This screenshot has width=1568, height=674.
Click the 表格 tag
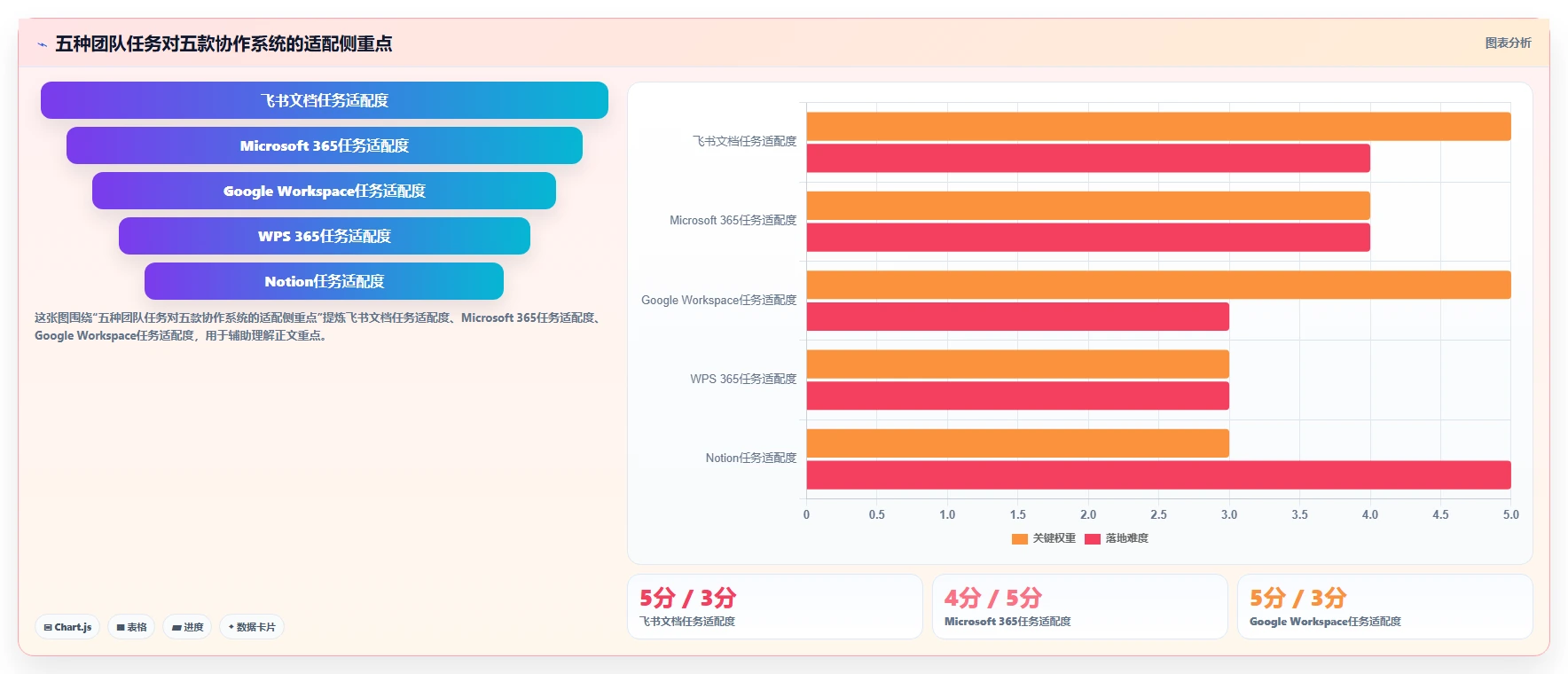[x=131, y=627]
